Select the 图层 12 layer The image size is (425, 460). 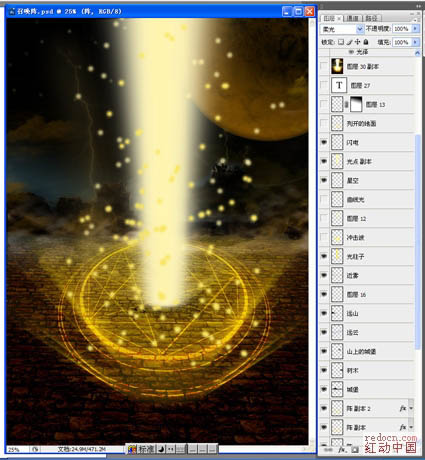click(367, 218)
